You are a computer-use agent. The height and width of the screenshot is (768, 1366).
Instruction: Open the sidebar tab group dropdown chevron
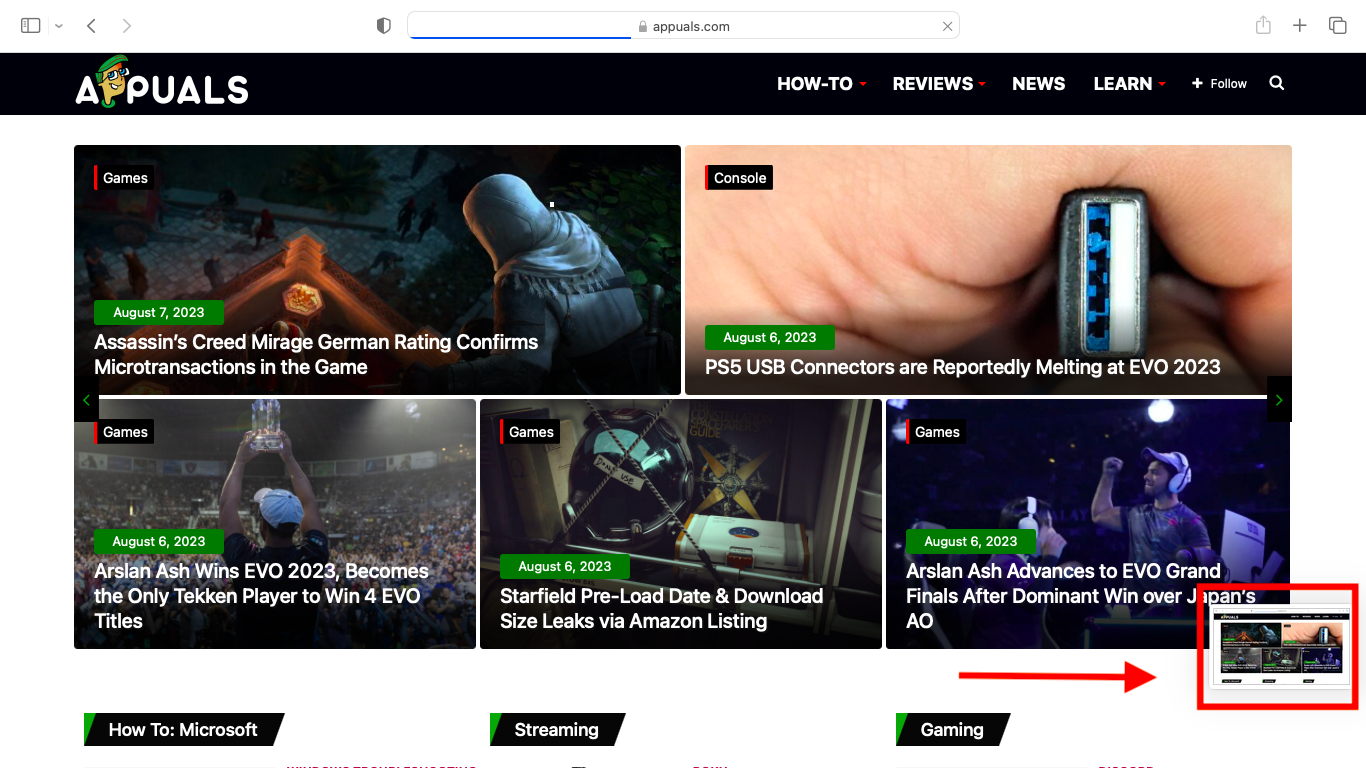(x=59, y=26)
